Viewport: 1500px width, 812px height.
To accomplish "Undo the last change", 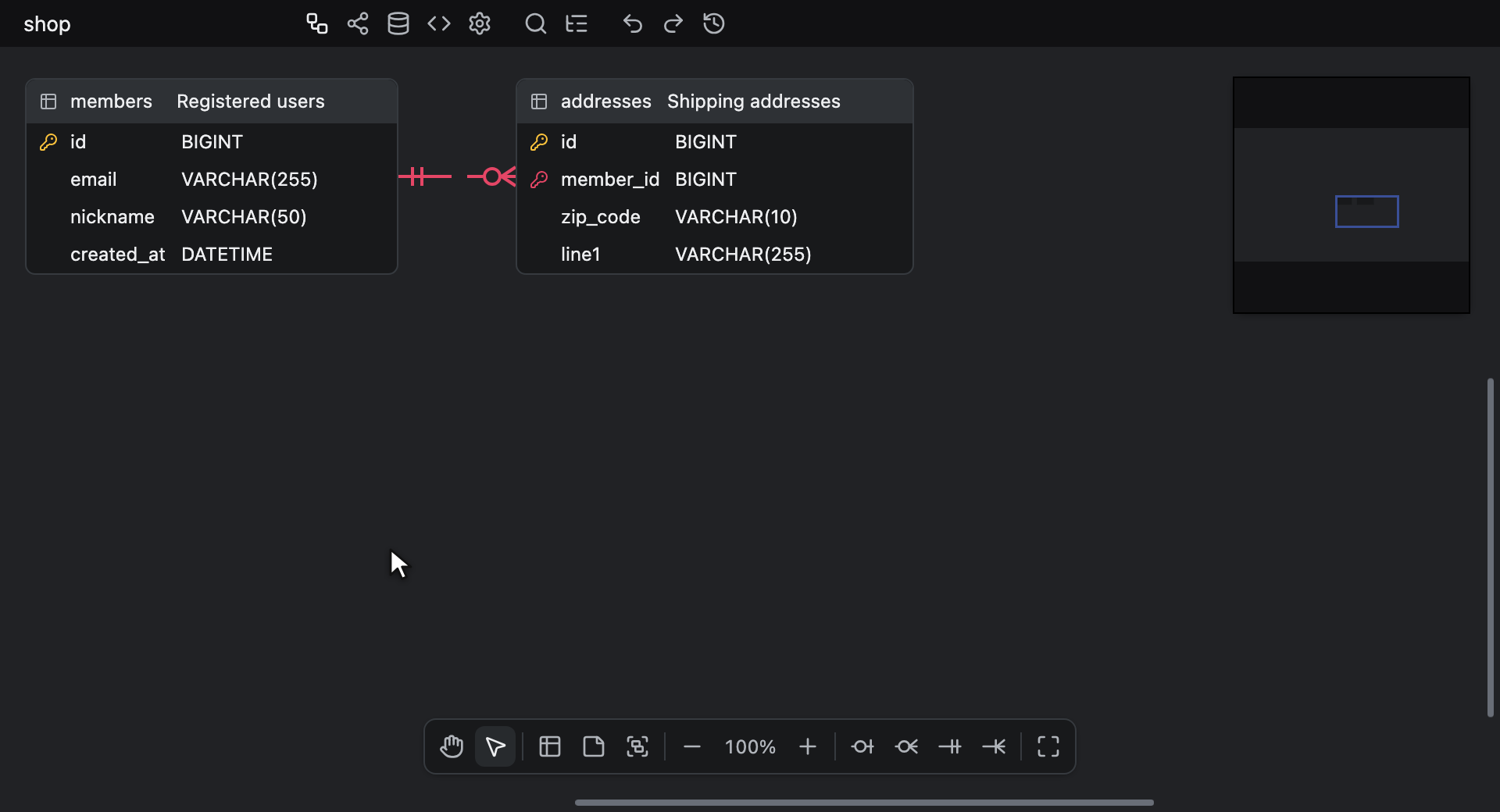I will tap(633, 23).
